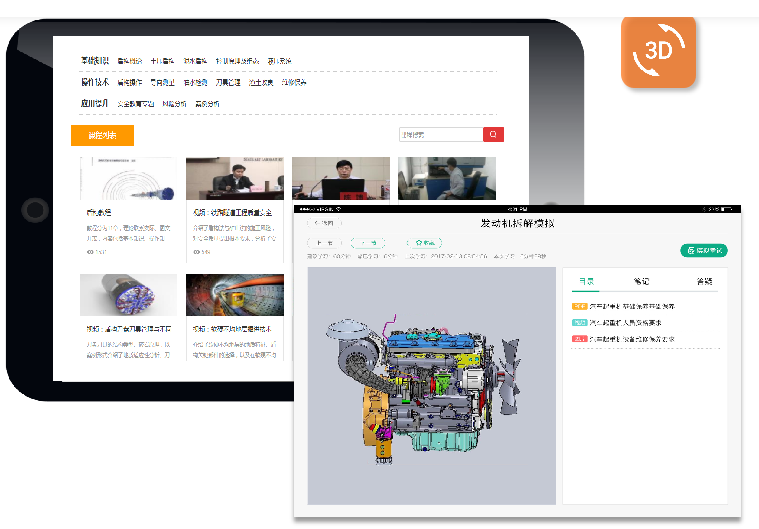Click the orange course list button
This screenshot has height=529, width=759.
(x=102, y=135)
